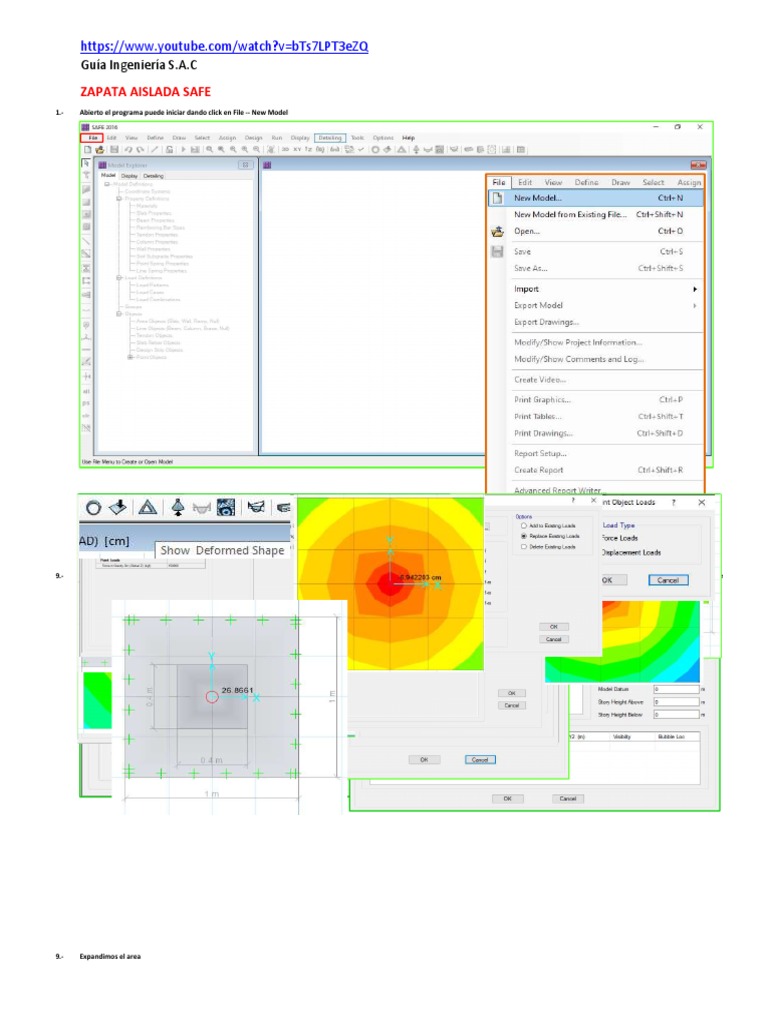Click the Show Deformed Shape icon
Screen dimensions: 768x1024
[x=118, y=507]
